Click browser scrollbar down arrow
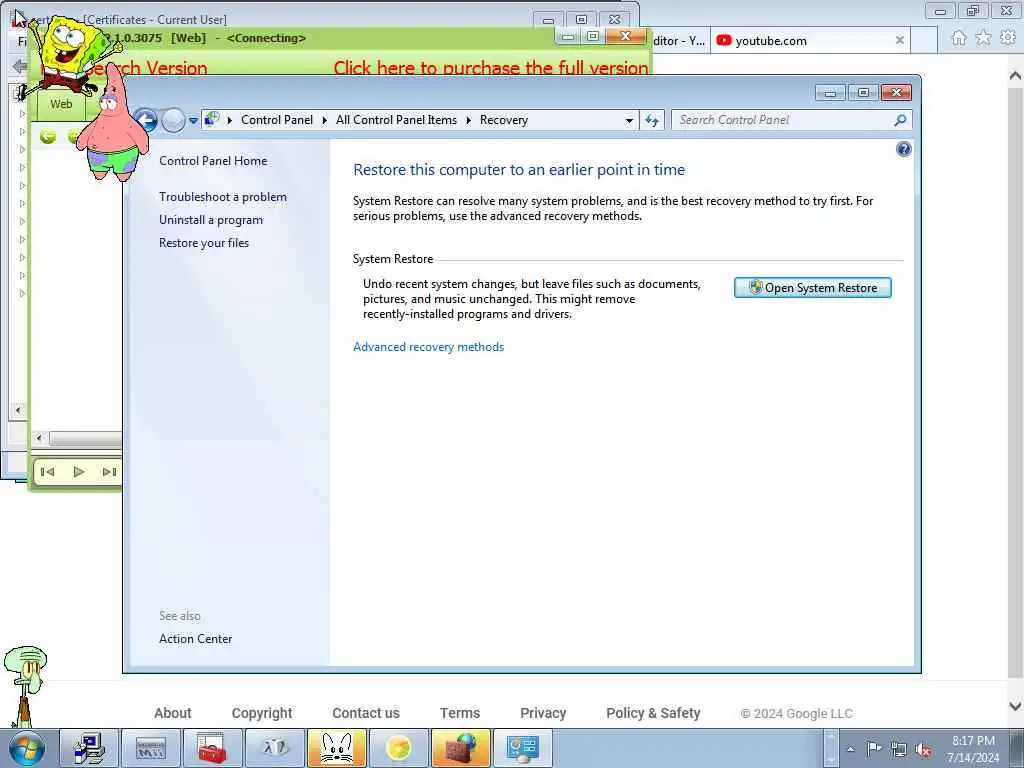The width and height of the screenshot is (1024, 768). coord(1015,706)
